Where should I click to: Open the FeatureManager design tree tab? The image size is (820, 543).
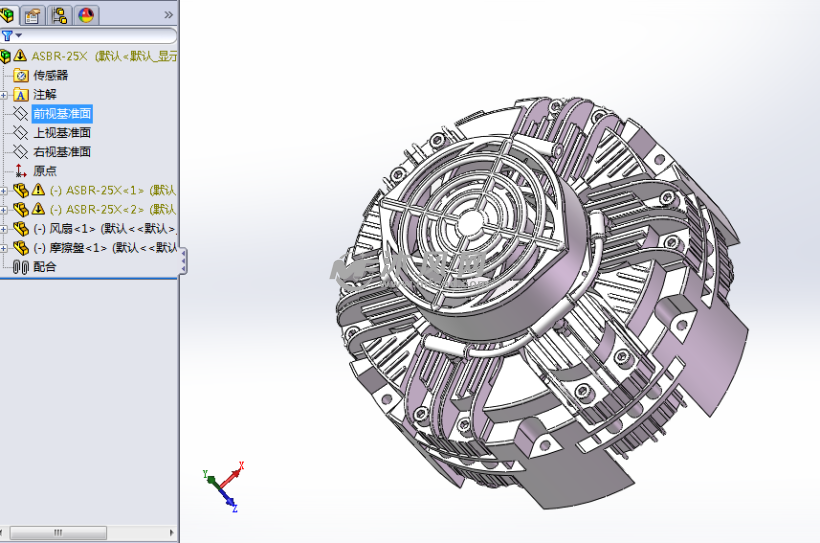(9, 14)
